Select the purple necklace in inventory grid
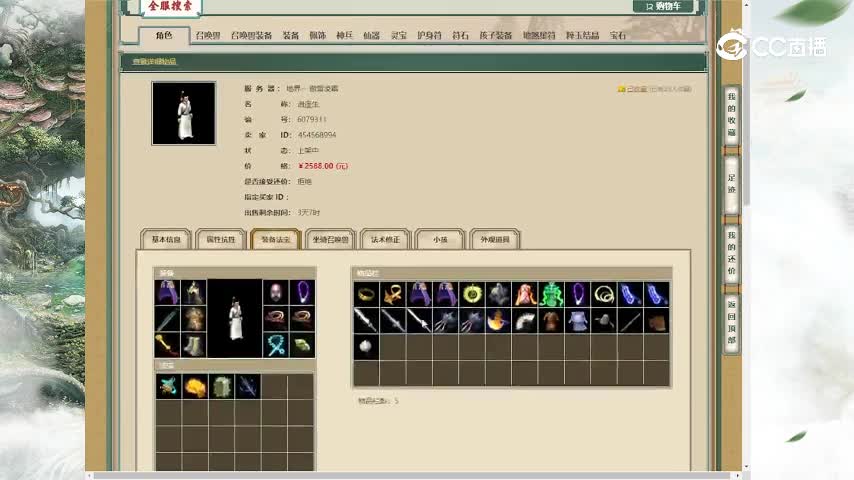Image resolution: width=854 pixels, height=480 pixels. 578,295
